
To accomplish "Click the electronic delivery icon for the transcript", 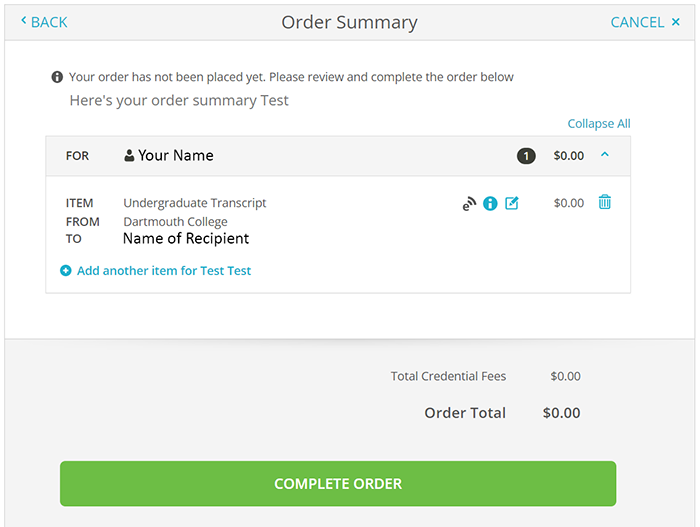I will click(x=469, y=204).
